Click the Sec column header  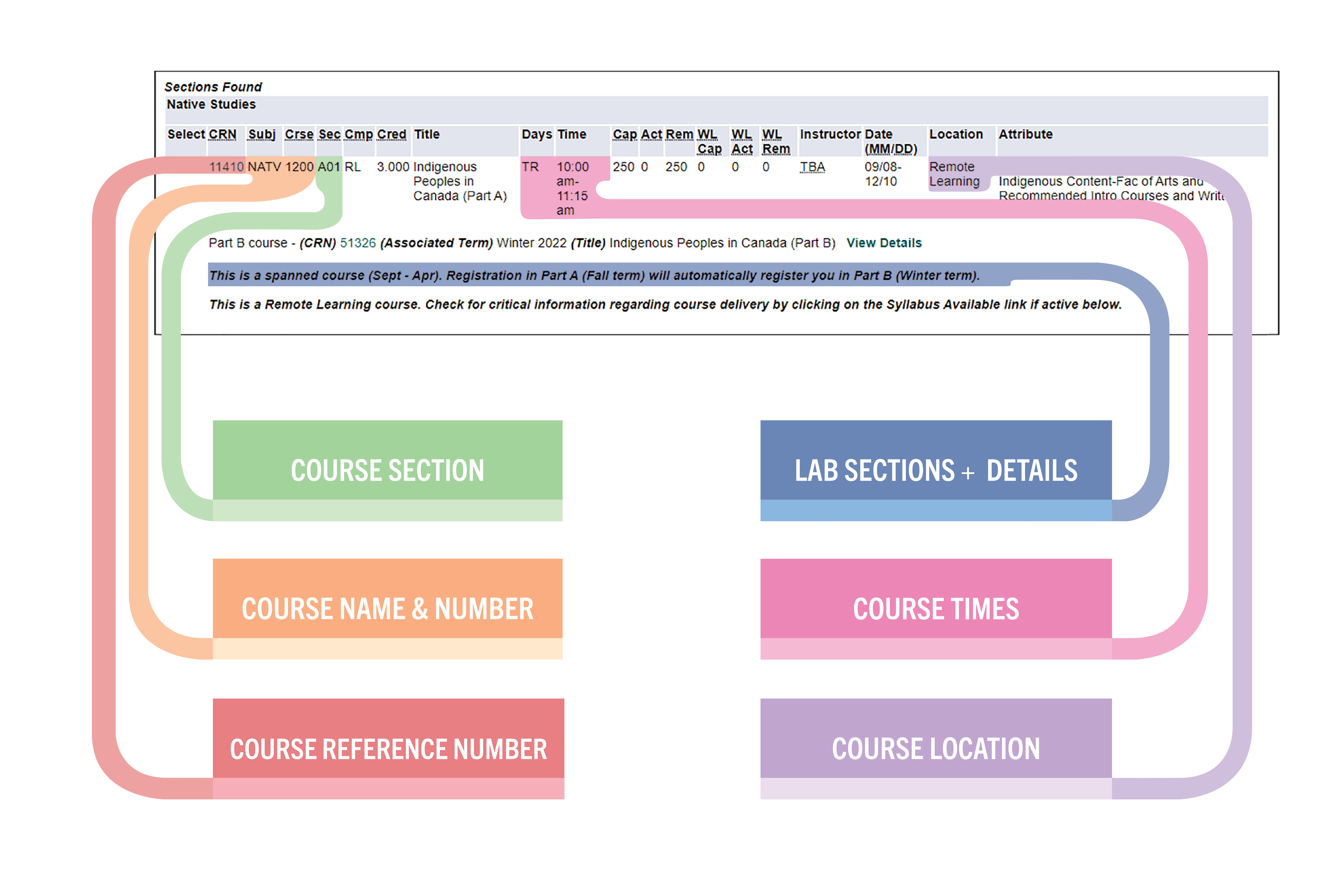point(329,134)
